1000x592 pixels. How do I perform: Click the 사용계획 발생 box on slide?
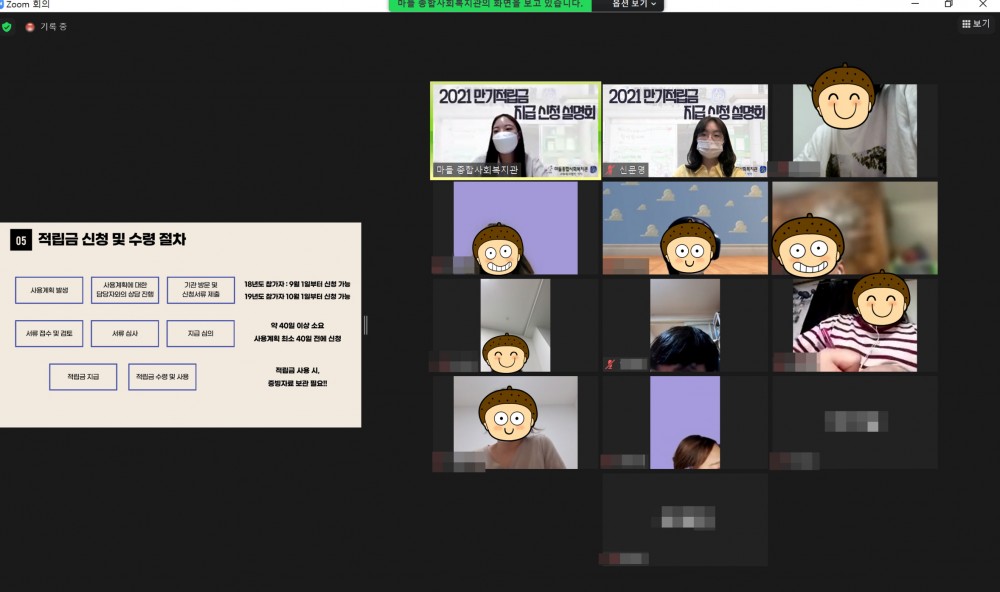49,290
